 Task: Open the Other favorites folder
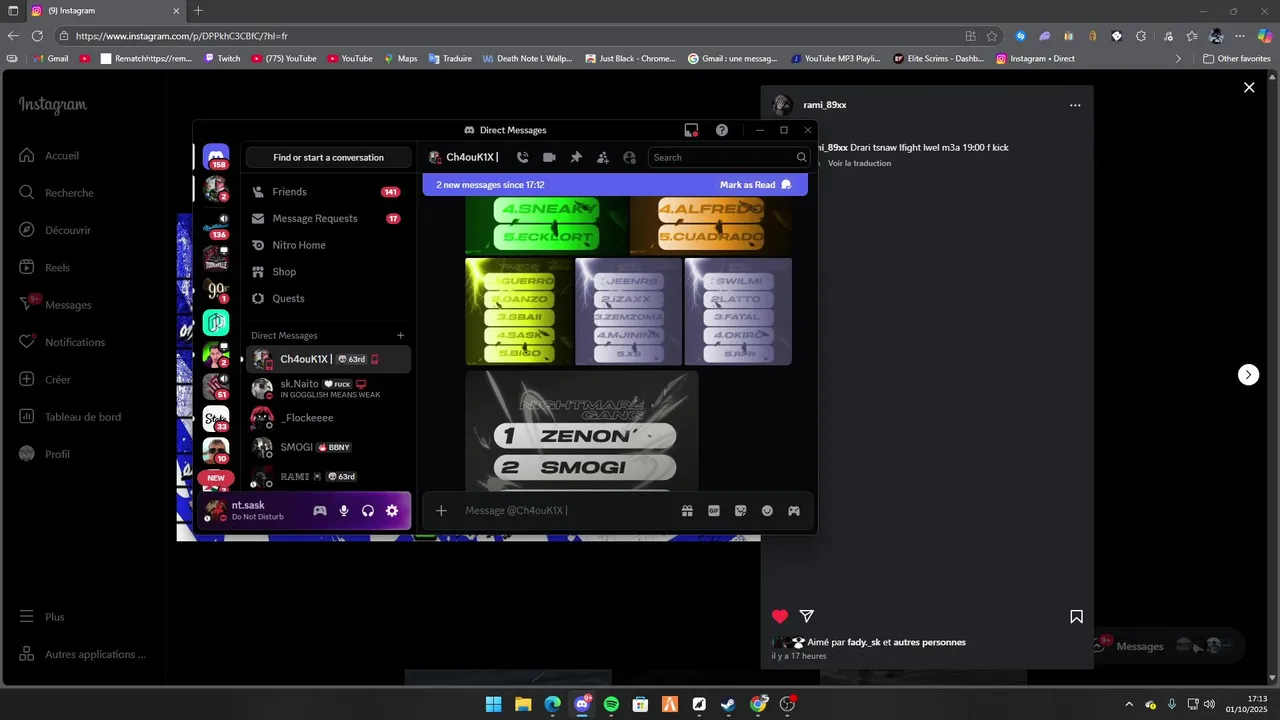tap(1237, 58)
